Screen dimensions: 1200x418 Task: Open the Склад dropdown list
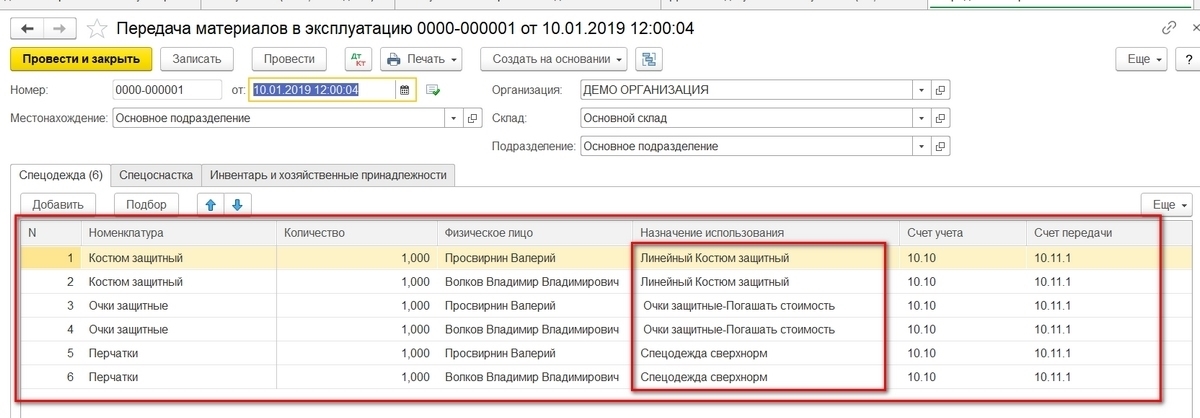(x=920, y=118)
